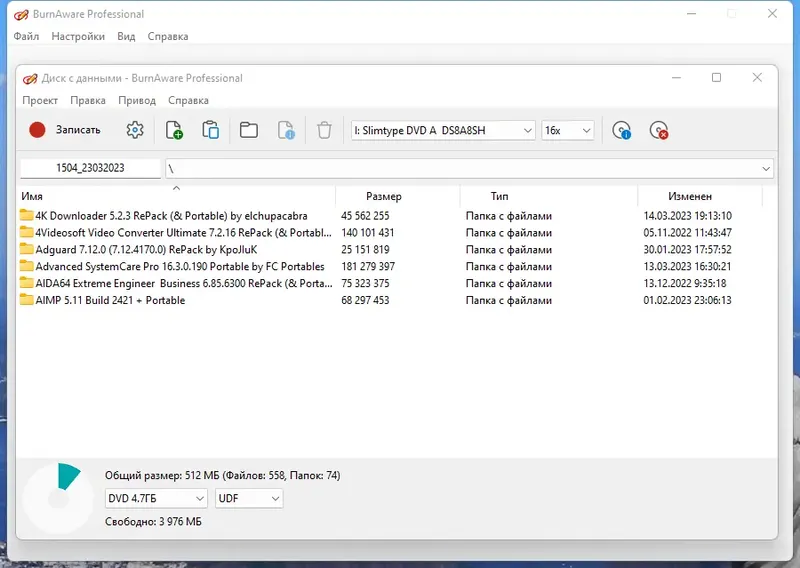Select 4Videosoft Video Converter Ultimate folder

tap(183, 232)
